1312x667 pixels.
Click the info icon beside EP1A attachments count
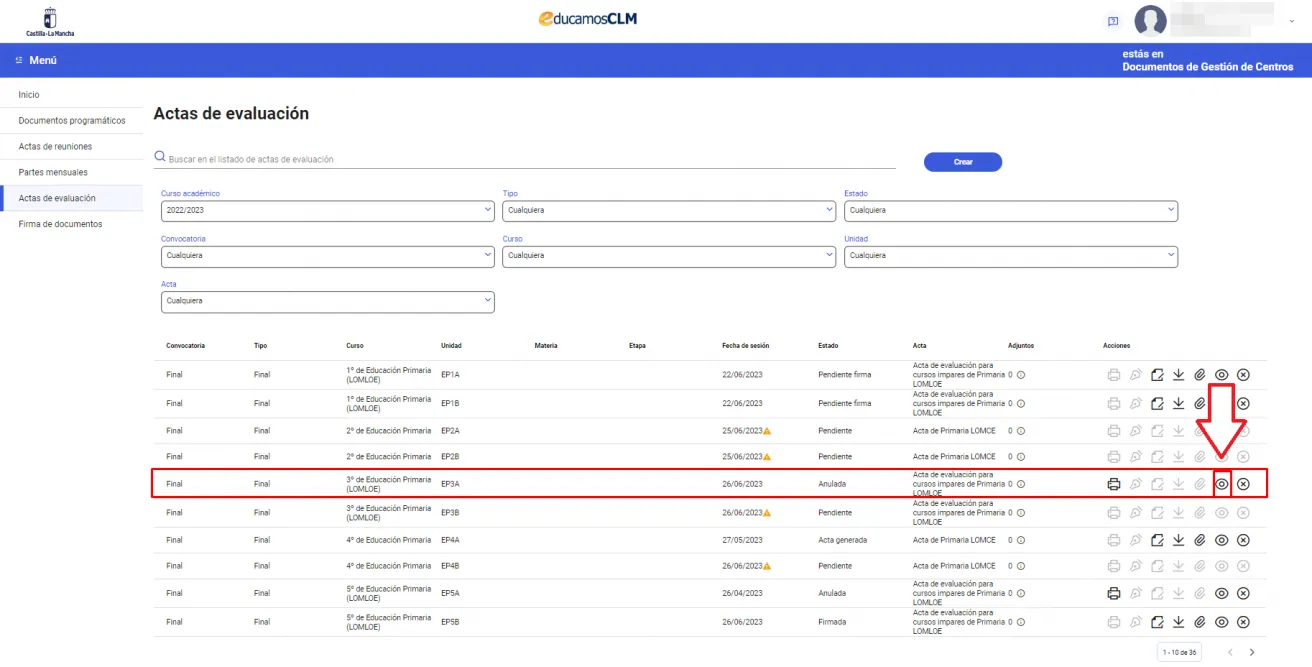[1021, 375]
